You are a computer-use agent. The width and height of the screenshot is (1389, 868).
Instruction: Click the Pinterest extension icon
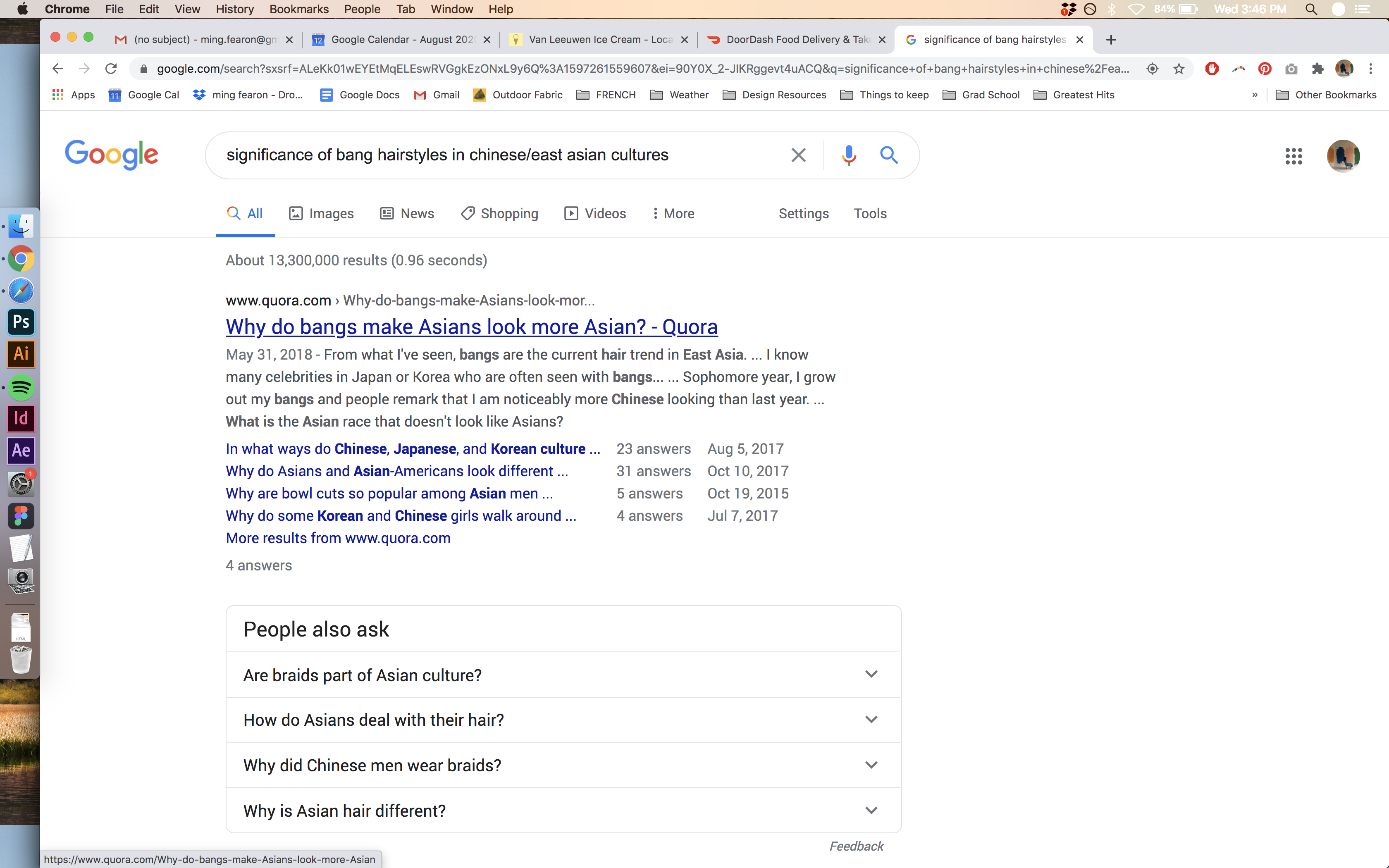[1265, 69]
